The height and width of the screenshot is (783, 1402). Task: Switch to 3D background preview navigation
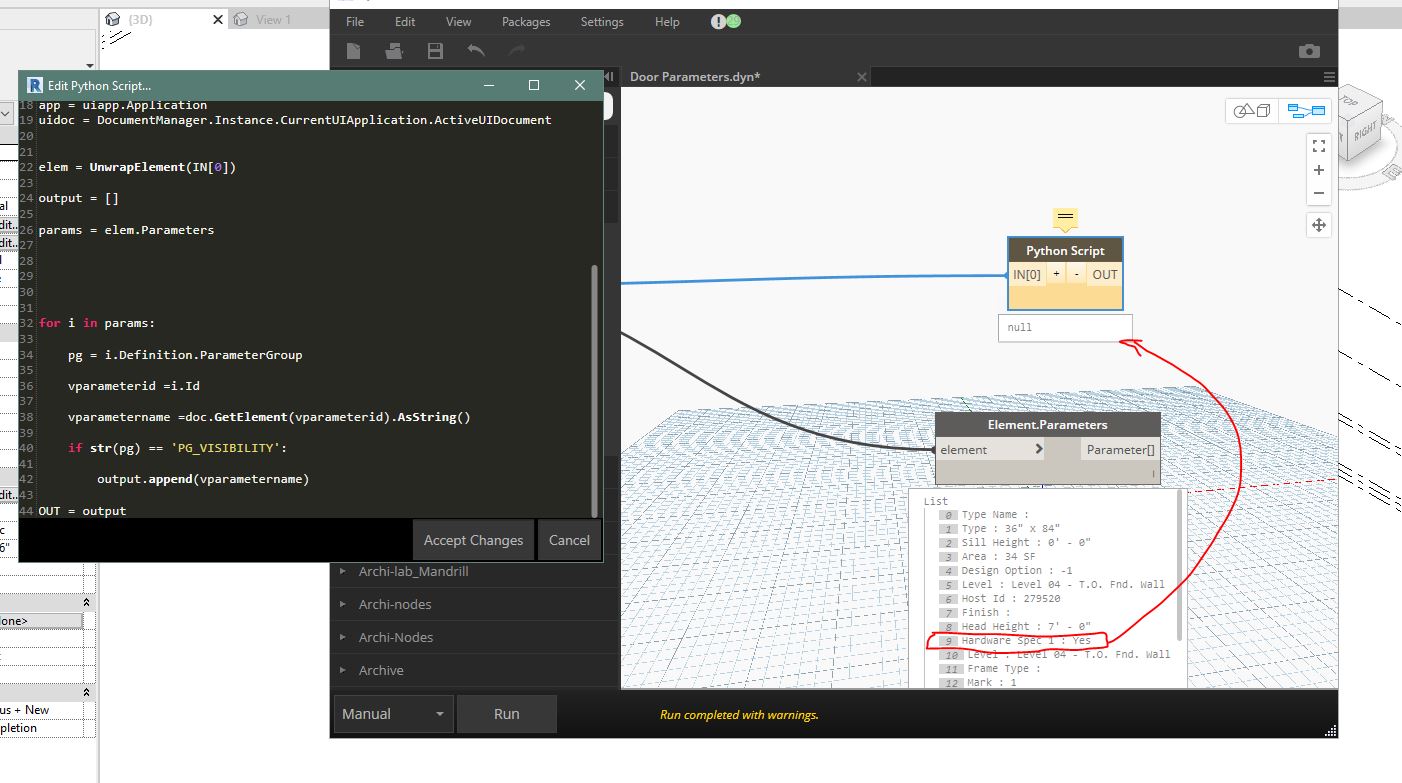pyautogui.click(x=1252, y=111)
